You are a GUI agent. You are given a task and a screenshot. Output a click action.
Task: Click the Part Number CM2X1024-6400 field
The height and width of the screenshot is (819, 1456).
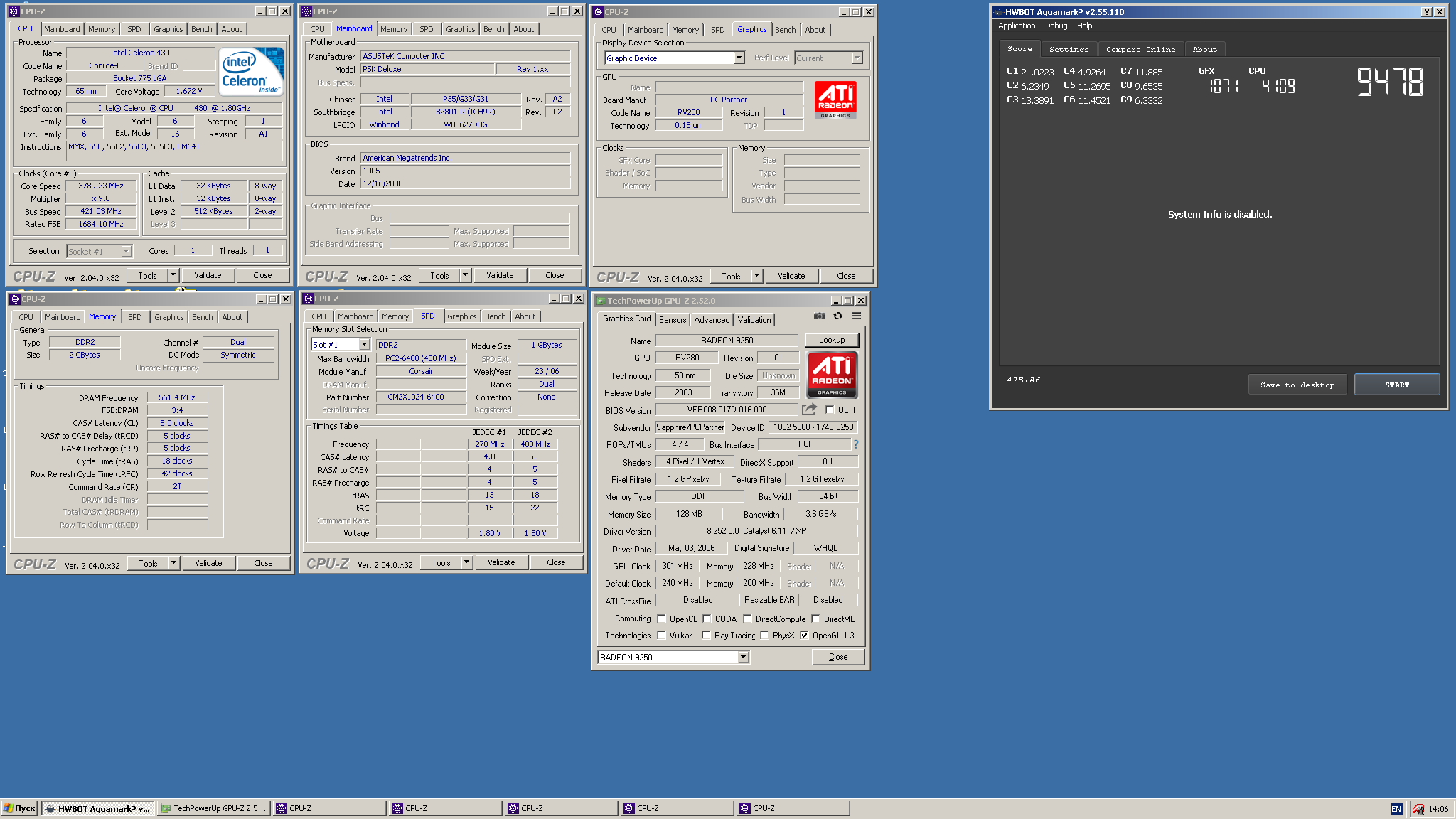click(x=421, y=397)
